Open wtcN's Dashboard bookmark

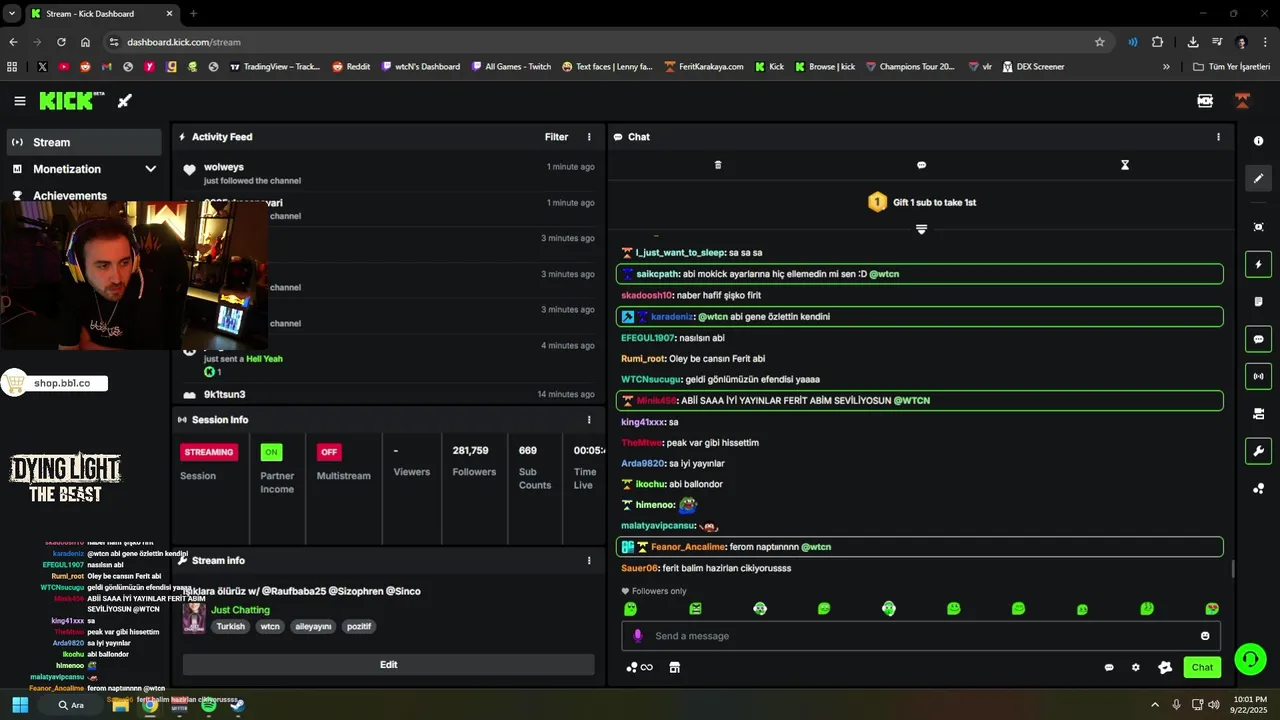[x=421, y=67]
